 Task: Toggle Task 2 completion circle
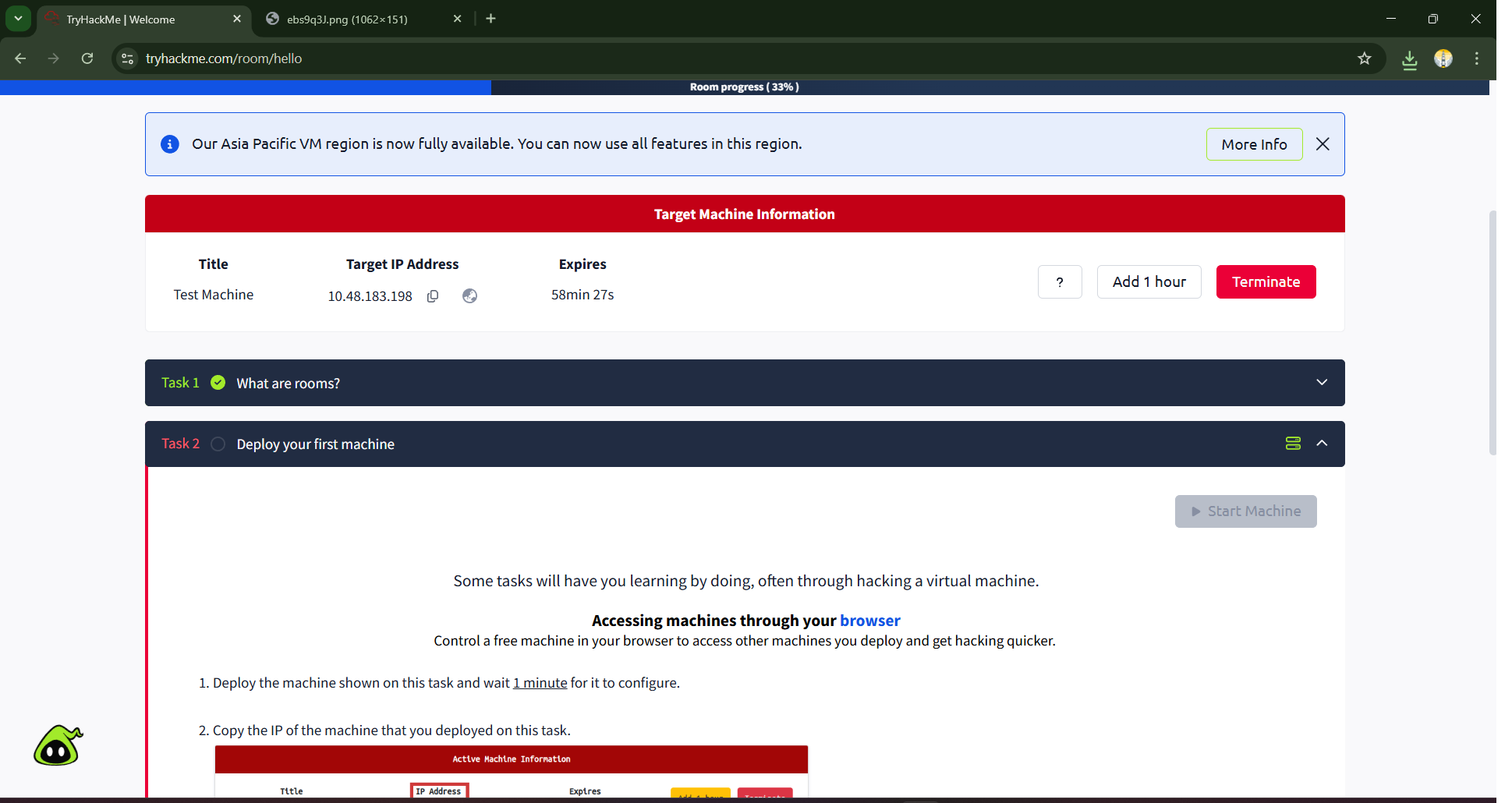point(218,444)
